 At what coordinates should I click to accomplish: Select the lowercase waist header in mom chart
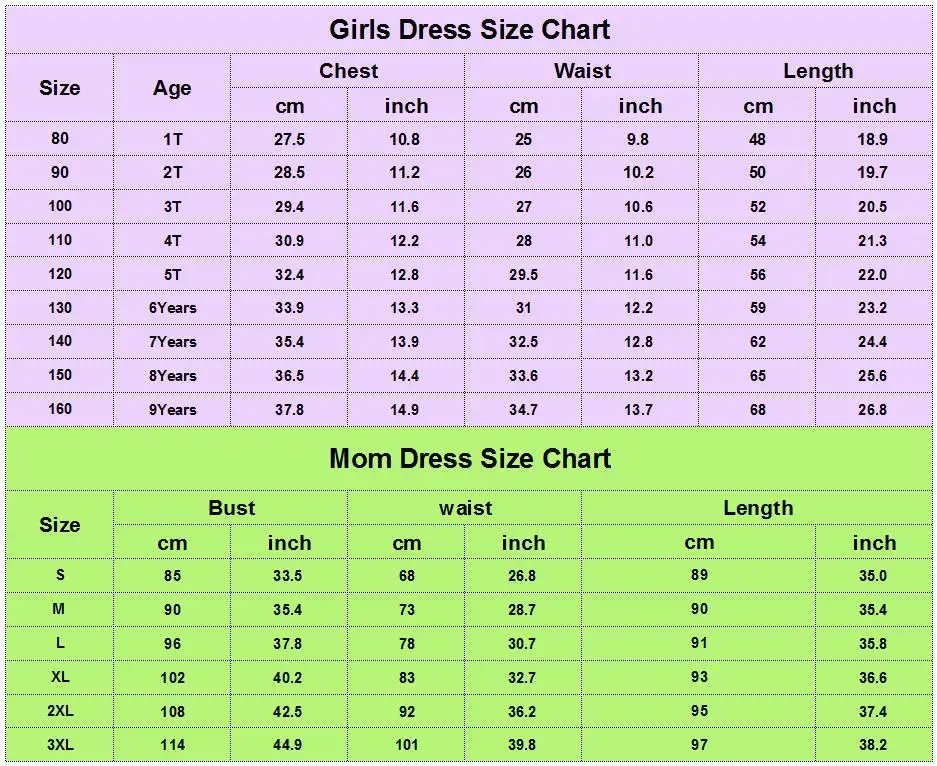tap(466, 508)
